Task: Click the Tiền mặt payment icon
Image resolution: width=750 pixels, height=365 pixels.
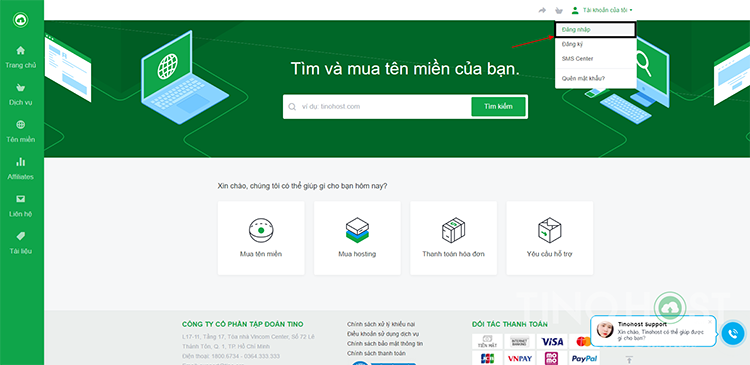Action: [x=487, y=342]
